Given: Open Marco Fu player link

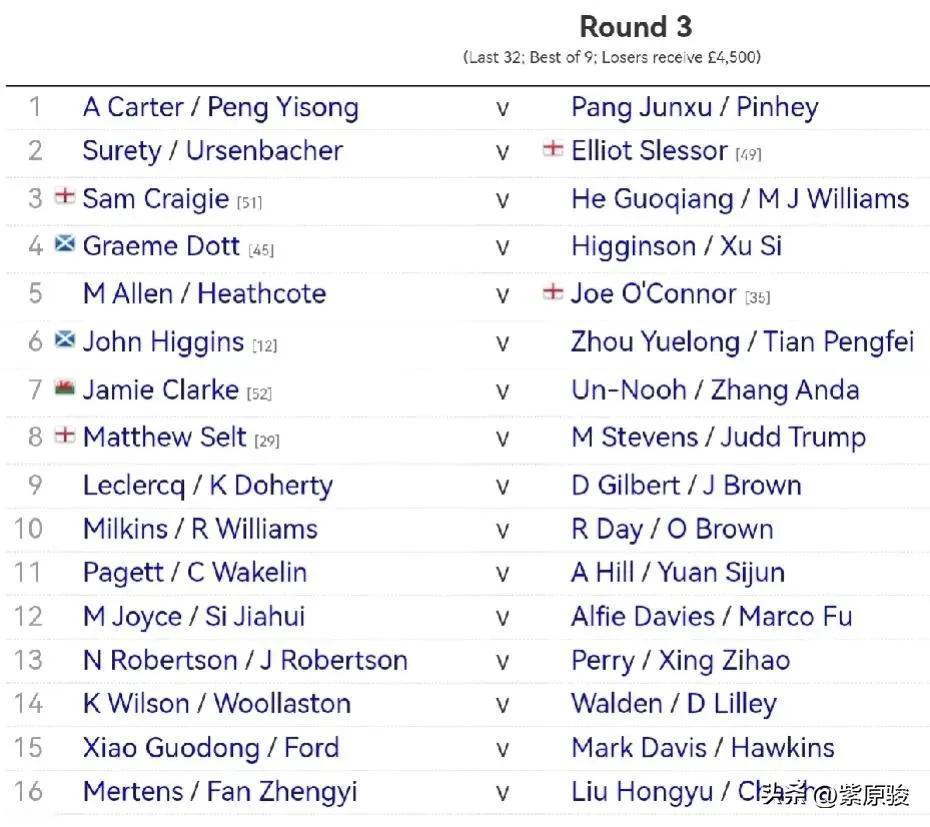Looking at the screenshot, I should (x=796, y=616).
